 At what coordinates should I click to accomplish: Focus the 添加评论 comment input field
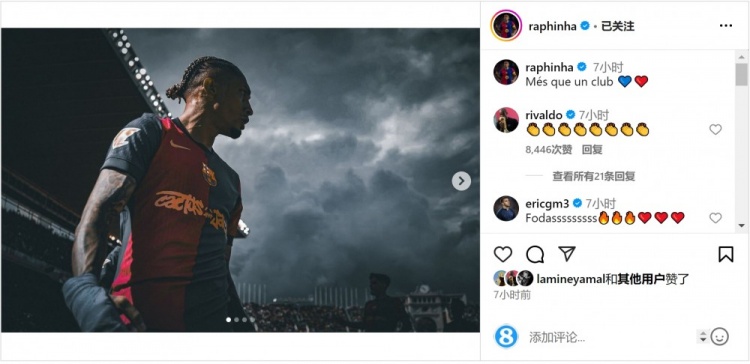click(612, 337)
